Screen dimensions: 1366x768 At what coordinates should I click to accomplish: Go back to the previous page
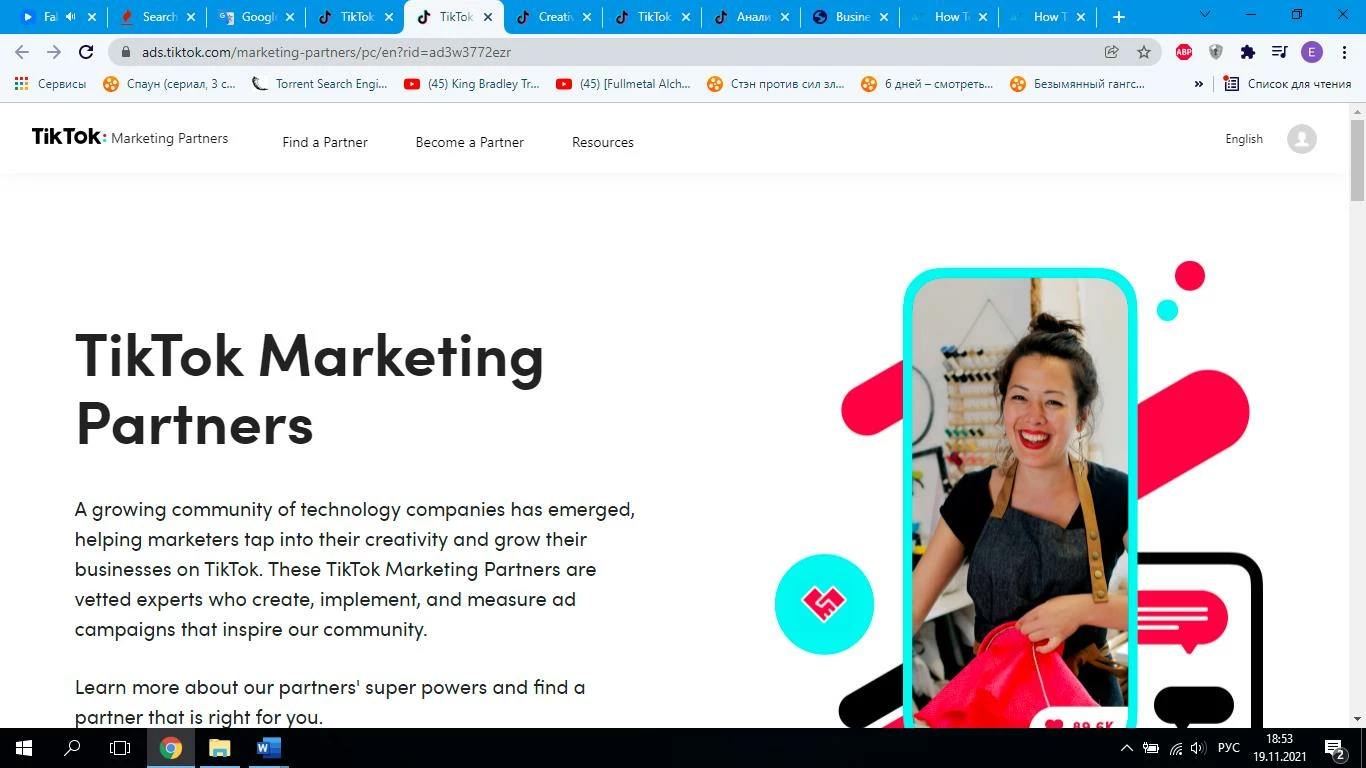(22, 52)
